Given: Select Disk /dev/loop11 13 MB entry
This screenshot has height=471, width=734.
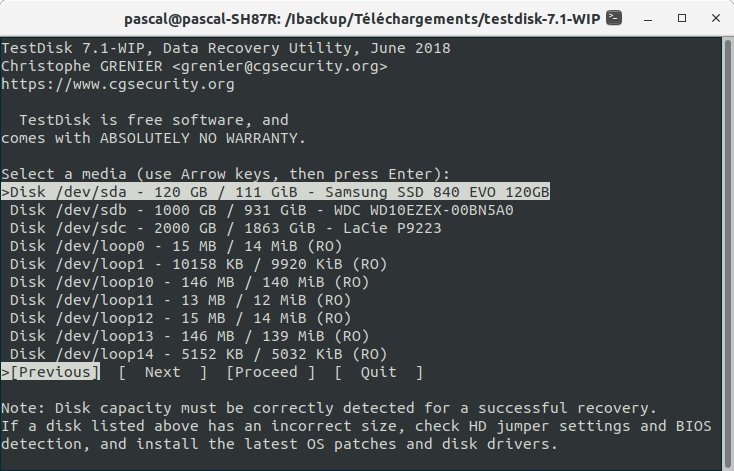Looking at the screenshot, I should [181, 300].
